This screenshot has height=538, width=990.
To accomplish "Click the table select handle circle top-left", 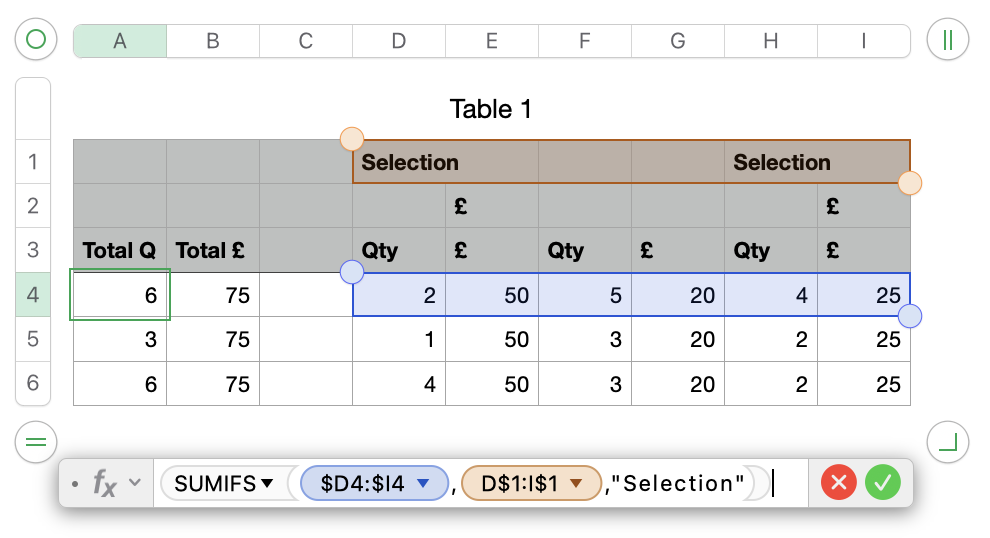I will (x=36, y=40).
